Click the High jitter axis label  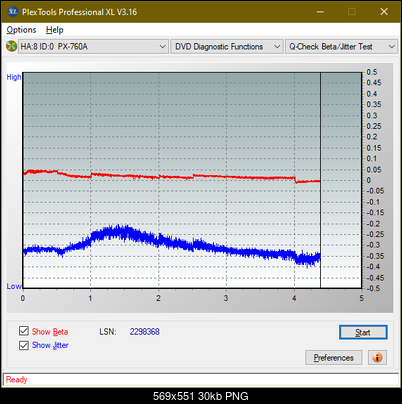point(14,77)
